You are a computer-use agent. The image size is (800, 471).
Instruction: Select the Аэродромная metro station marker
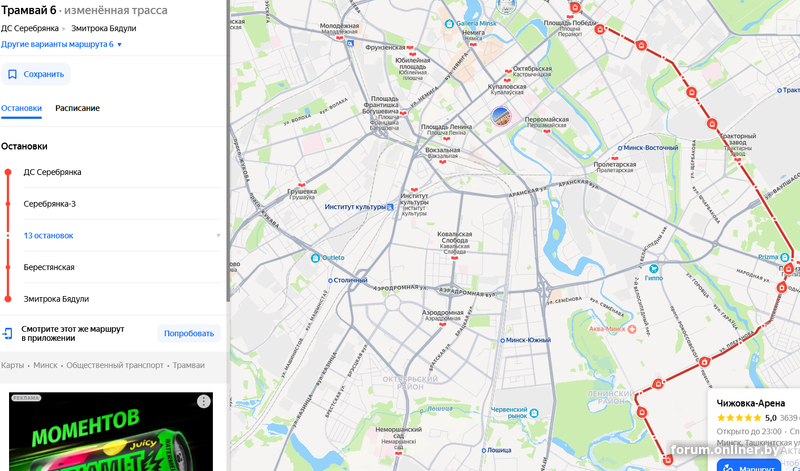pos(443,324)
